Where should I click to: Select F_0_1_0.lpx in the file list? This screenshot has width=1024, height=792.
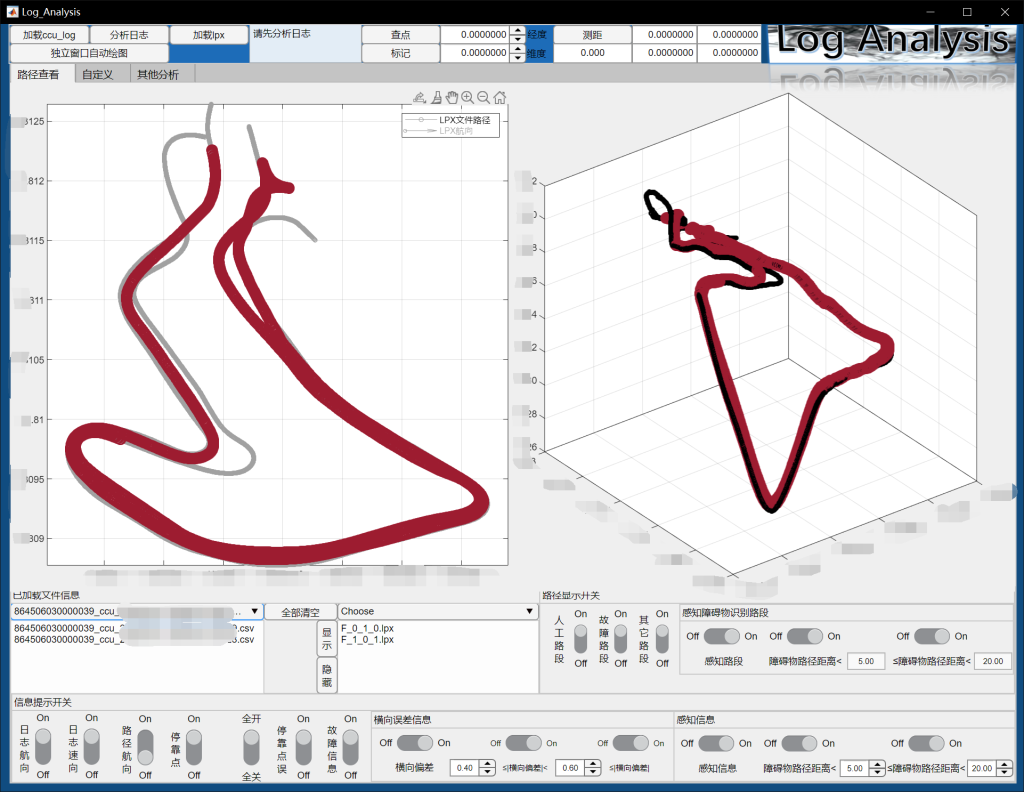(x=368, y=628)
